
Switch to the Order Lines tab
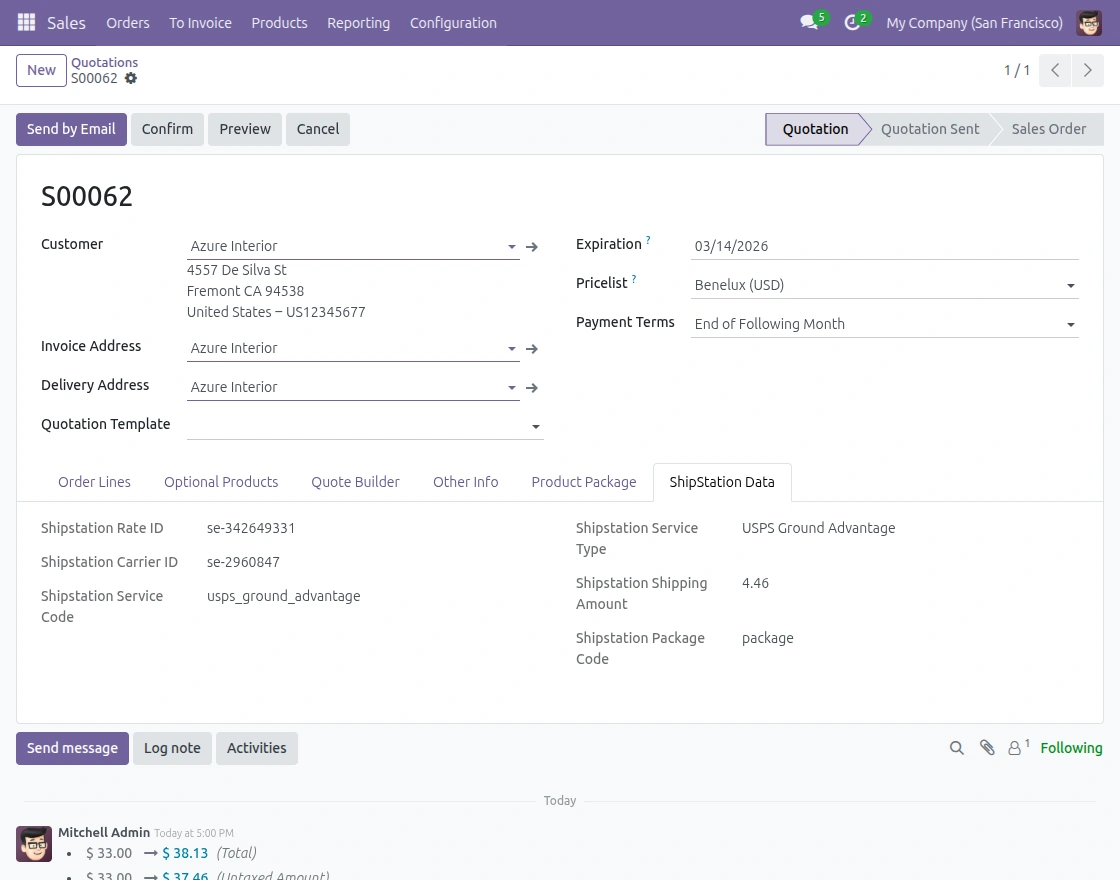point(94,482)
